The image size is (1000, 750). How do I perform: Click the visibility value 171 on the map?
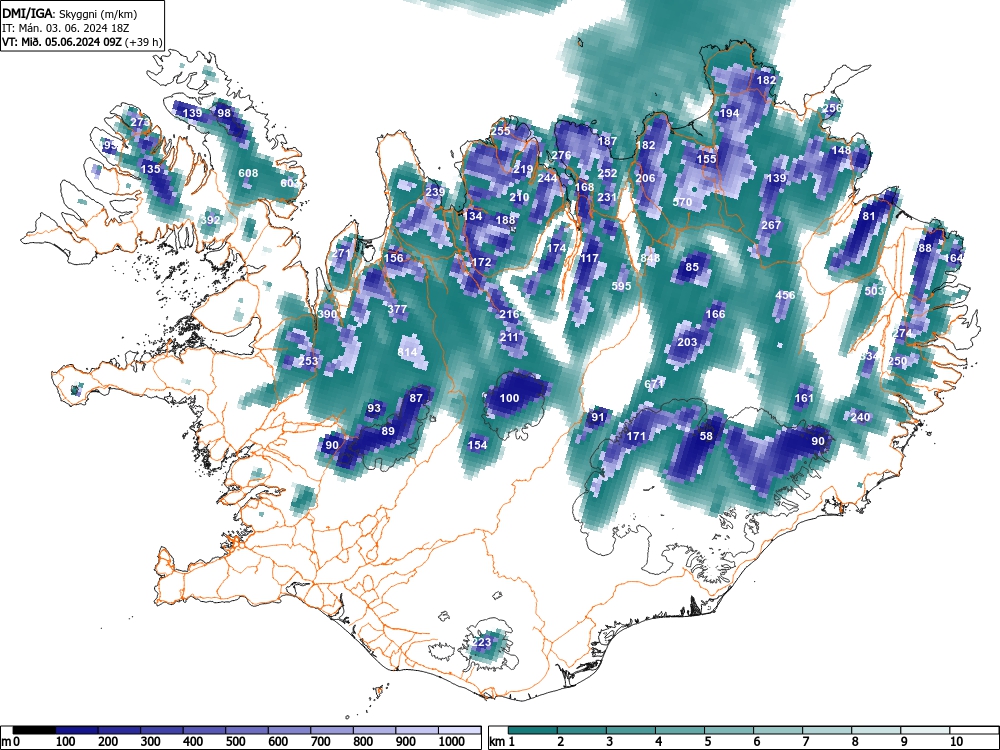coord(636,436)
